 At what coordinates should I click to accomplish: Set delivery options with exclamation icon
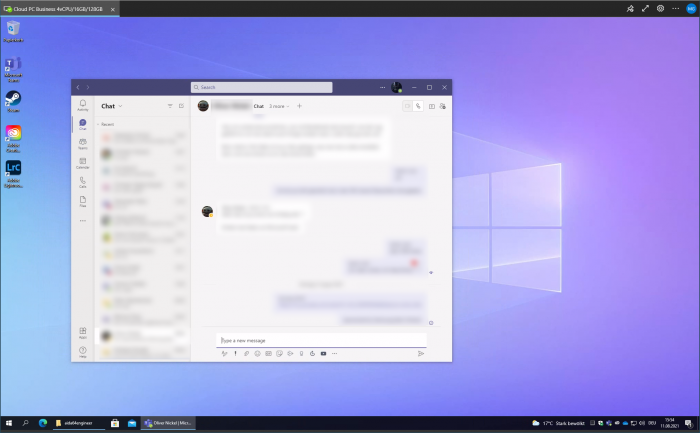pos(235,354)
